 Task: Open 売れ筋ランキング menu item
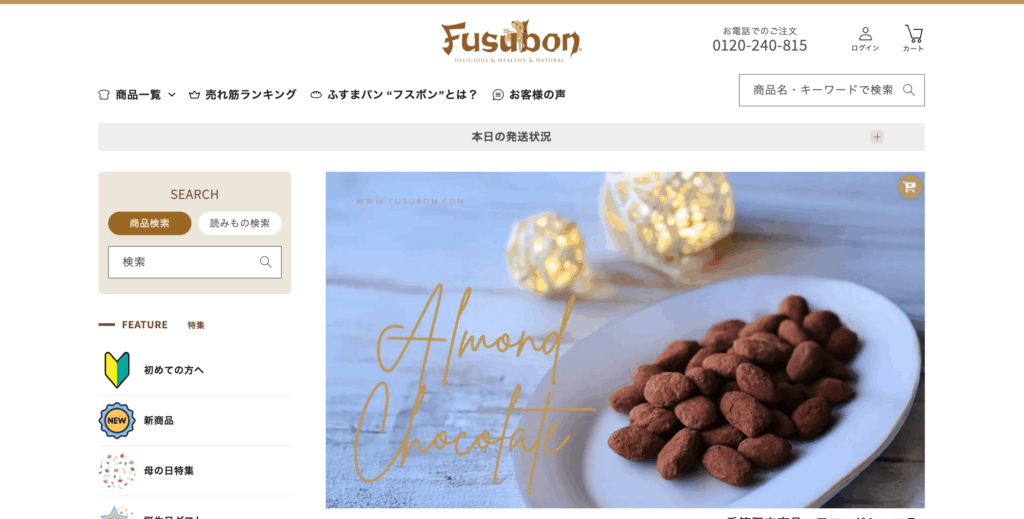tap(242, 95)
